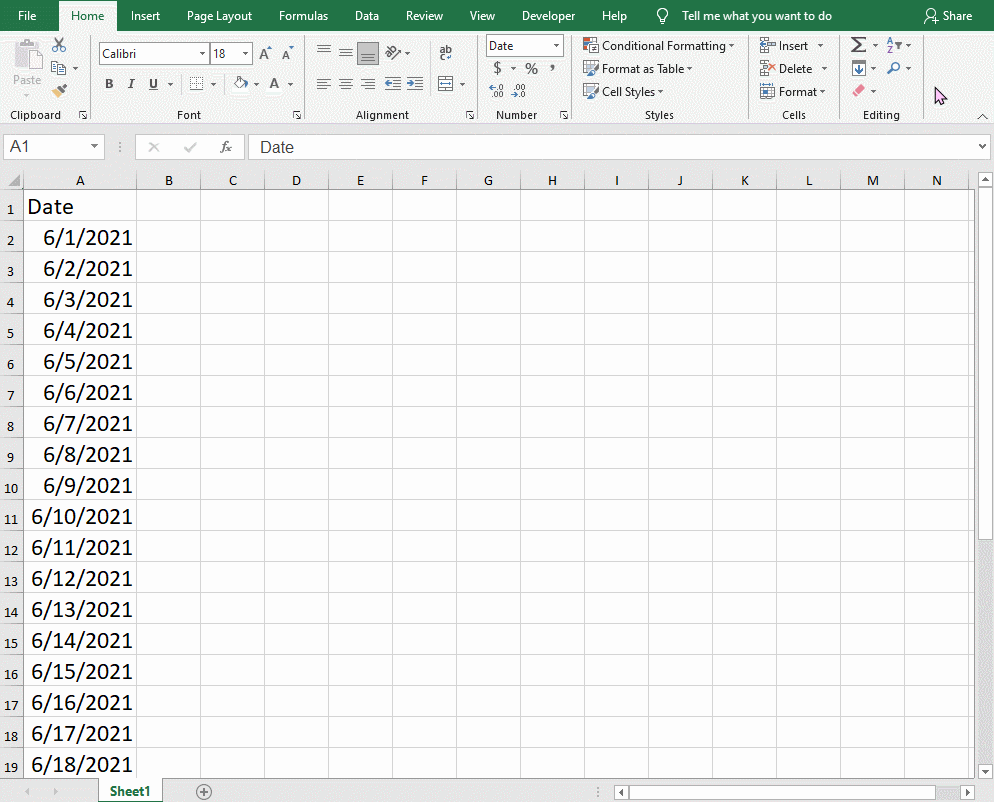This screenshot has width=994, height=802.
Task: Align text left in cell
Action: [x=323, y=84]
